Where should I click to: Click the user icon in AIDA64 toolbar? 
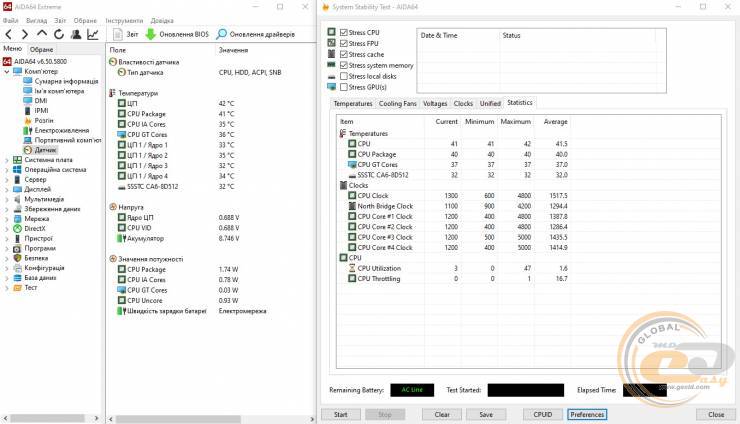tap(76, 34)
